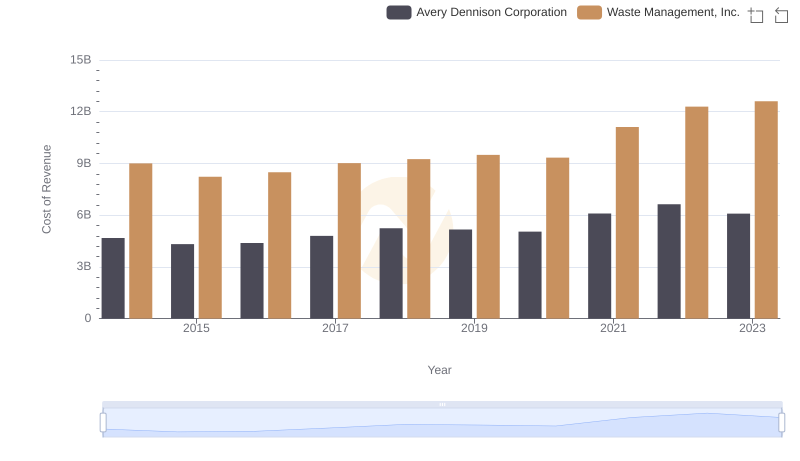Click the x-axis label 2015

pyautogui.click(x=196, y=328)
